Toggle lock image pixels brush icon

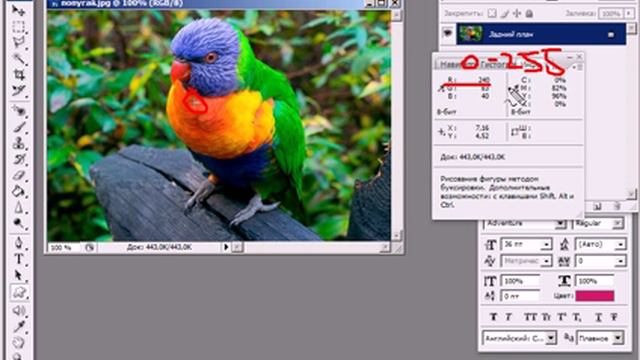tap(504, 13)
